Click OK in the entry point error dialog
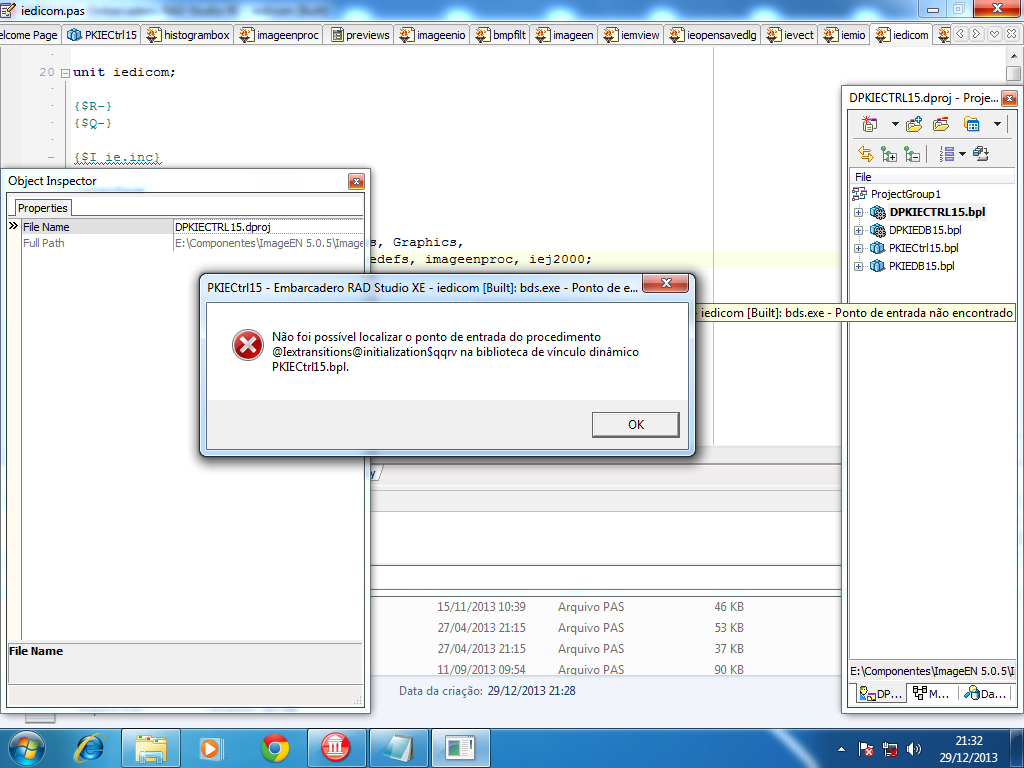This screenshot has height=768, width=1024. click(x=635, y=424)
